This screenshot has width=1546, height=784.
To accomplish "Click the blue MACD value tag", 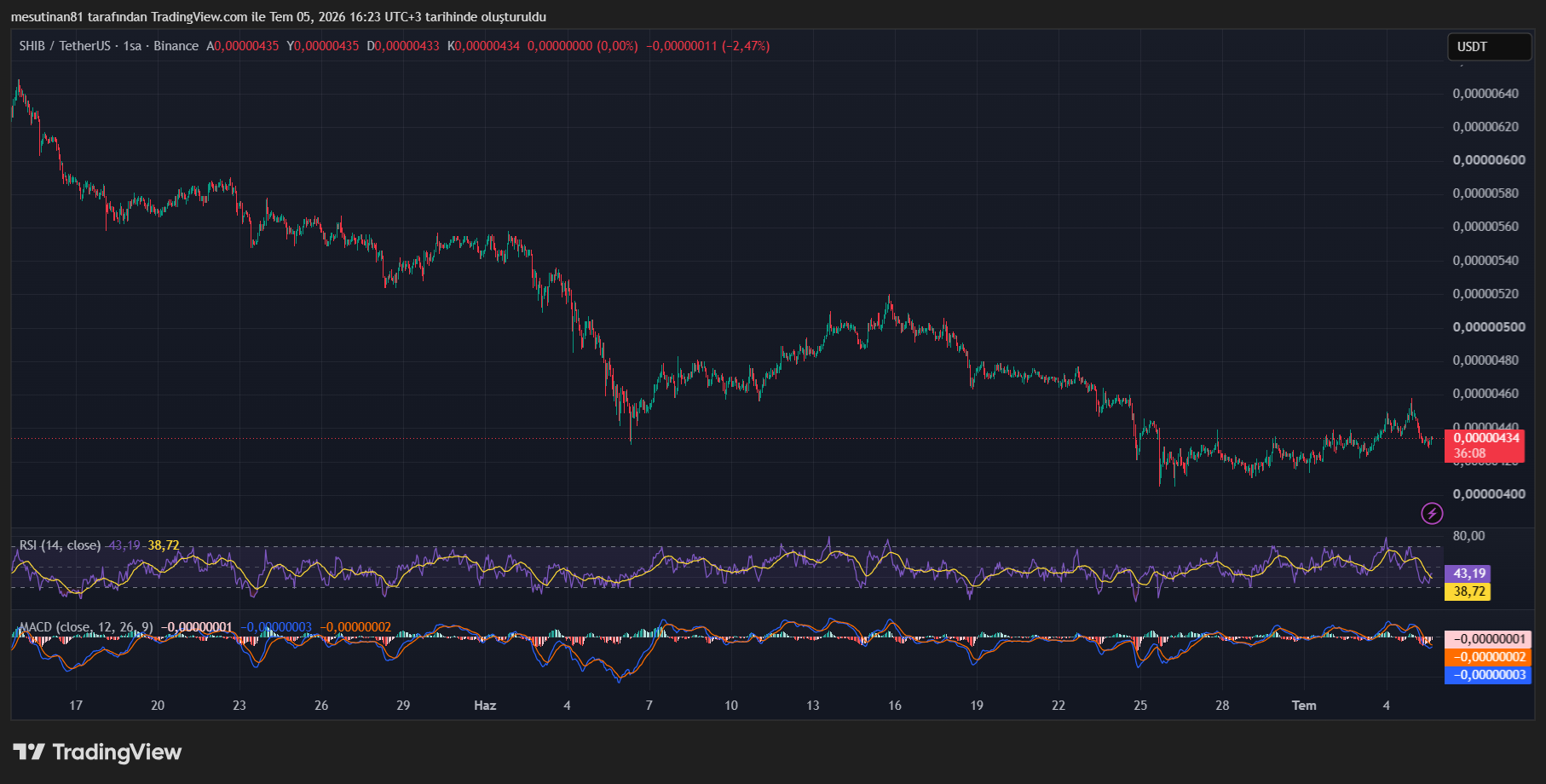I will point(1488,675).
